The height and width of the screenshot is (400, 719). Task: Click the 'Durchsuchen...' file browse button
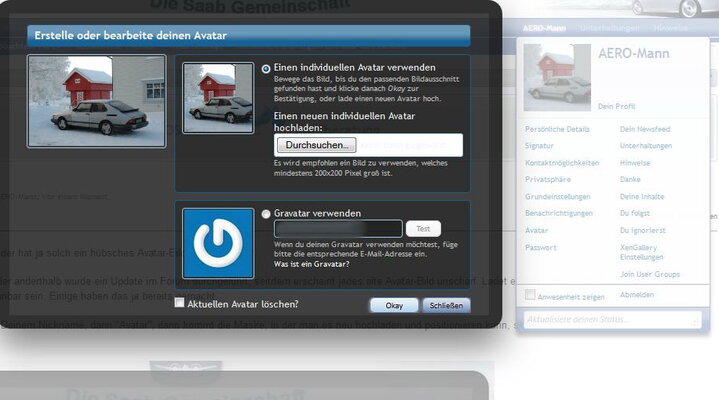click(316, 145)
